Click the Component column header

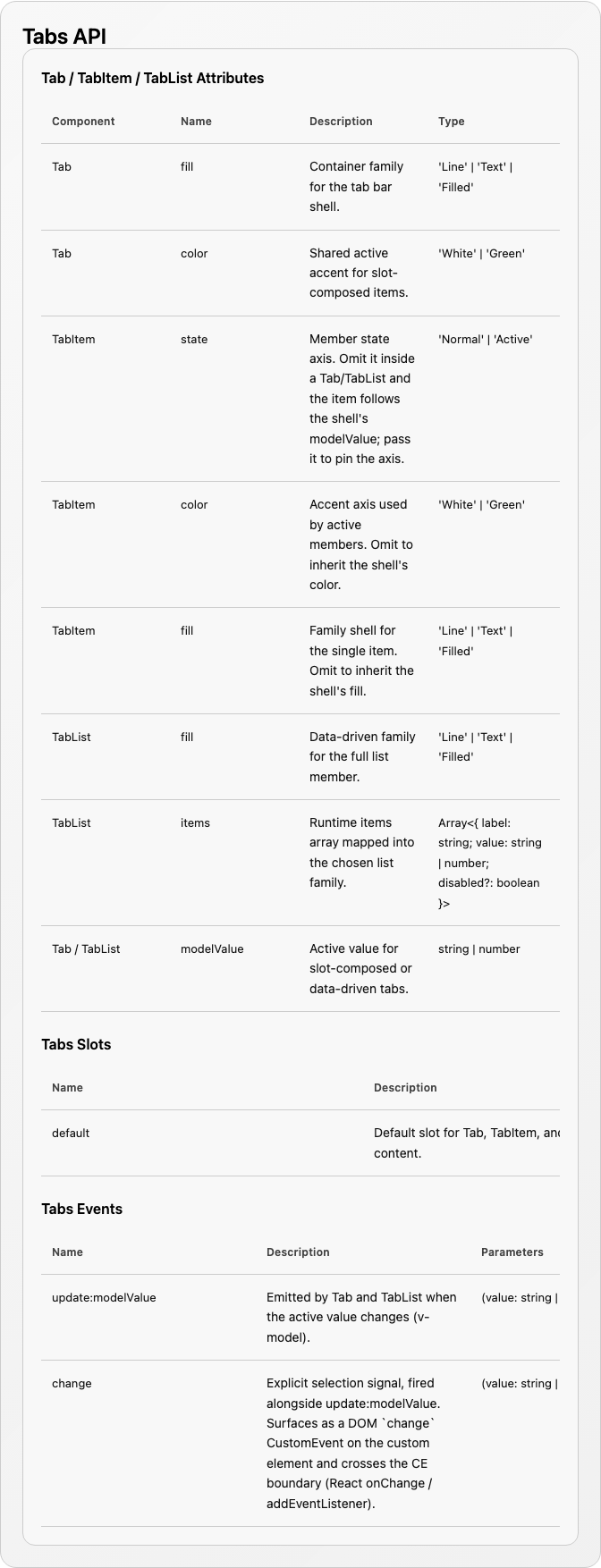pyautogui.click(x=83, y=122)
